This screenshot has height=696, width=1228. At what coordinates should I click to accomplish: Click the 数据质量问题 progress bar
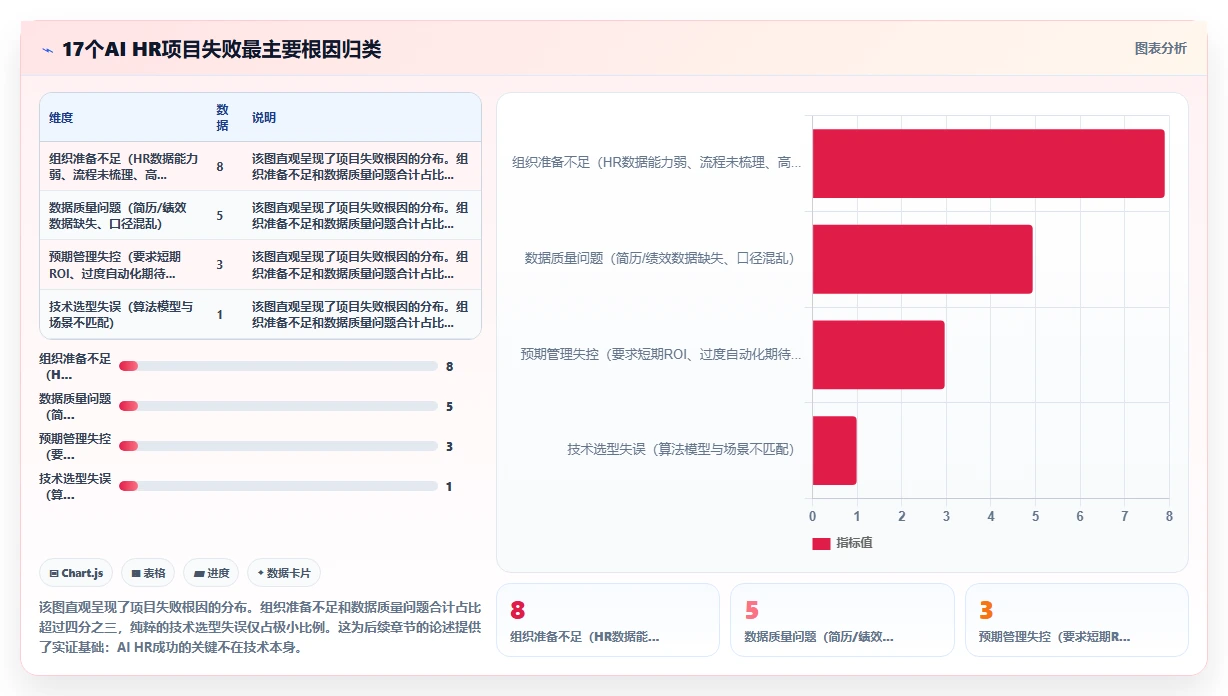coord(278,406)
